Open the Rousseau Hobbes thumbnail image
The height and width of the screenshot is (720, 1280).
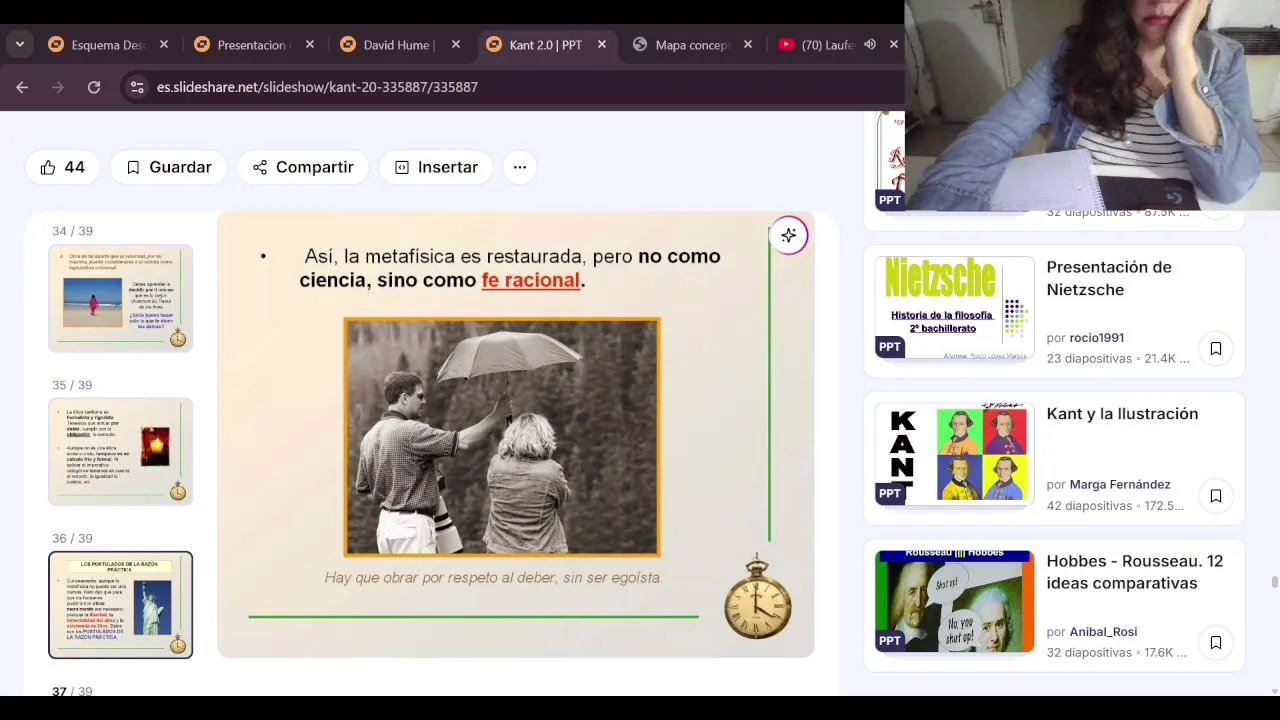pyautogui.click(x=955, y=601)
